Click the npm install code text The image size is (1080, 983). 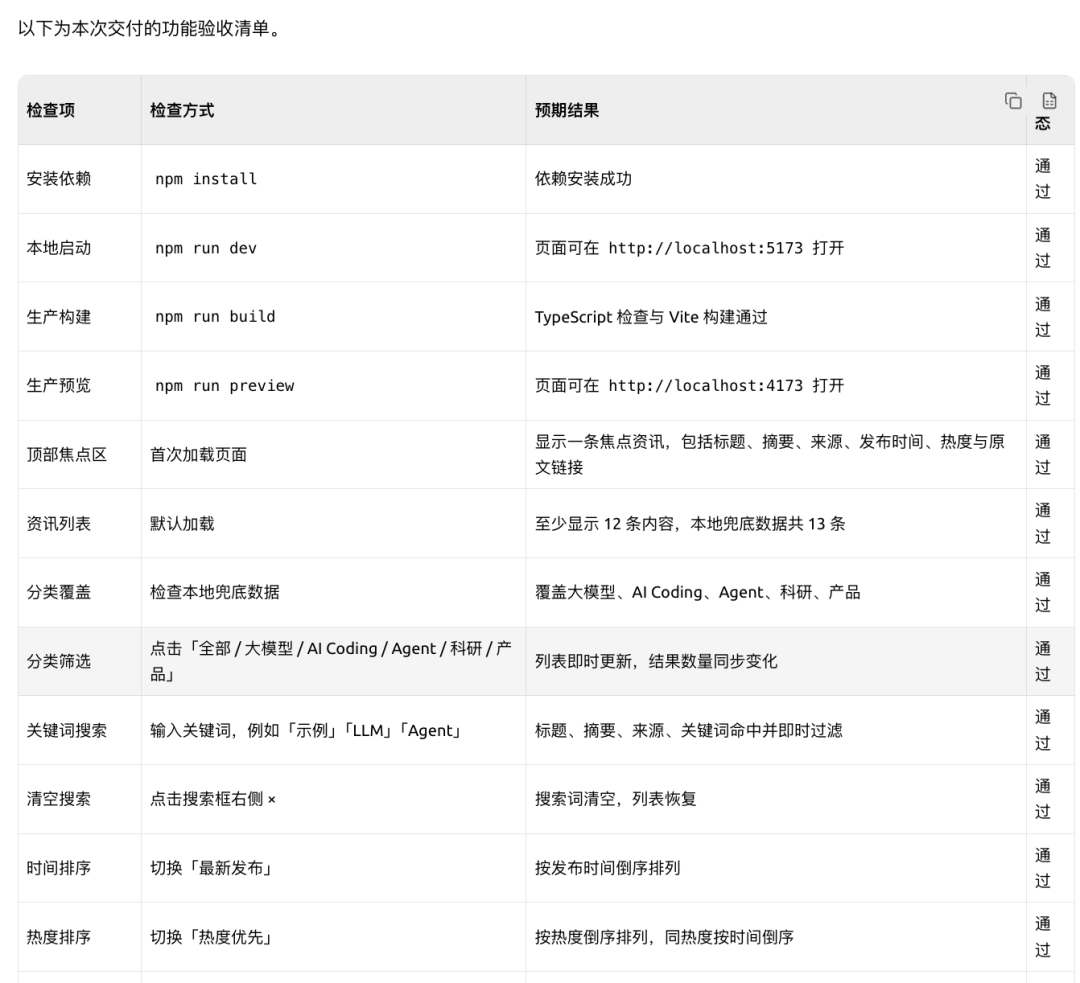206,179
